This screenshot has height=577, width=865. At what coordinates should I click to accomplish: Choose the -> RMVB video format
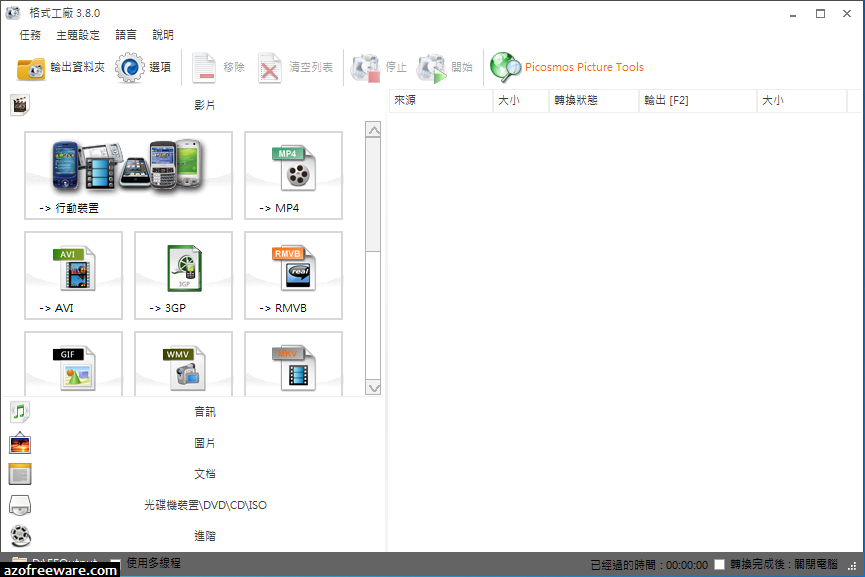coord(293,275)
